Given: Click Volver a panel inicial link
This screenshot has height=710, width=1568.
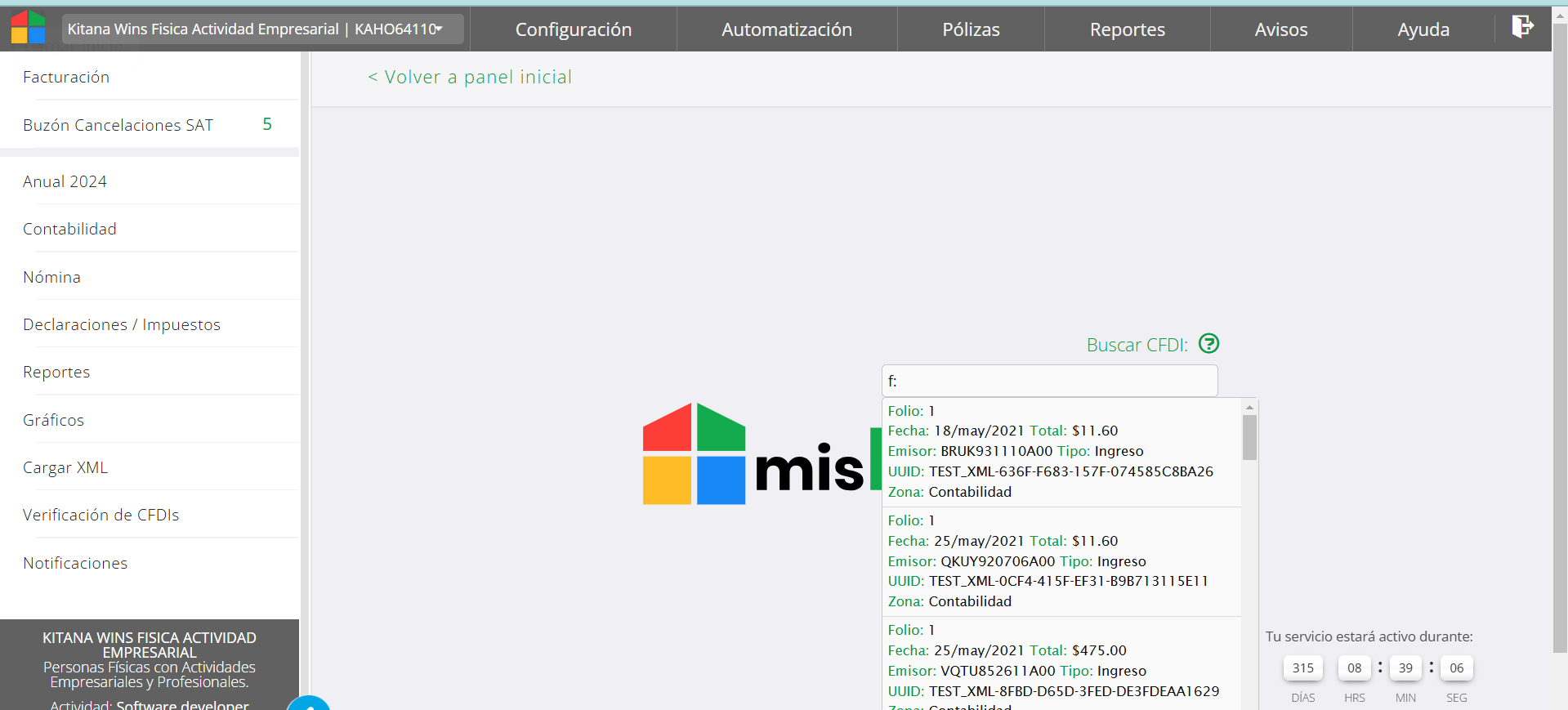Looking at the screenshot, I should (x=470, y=77).
